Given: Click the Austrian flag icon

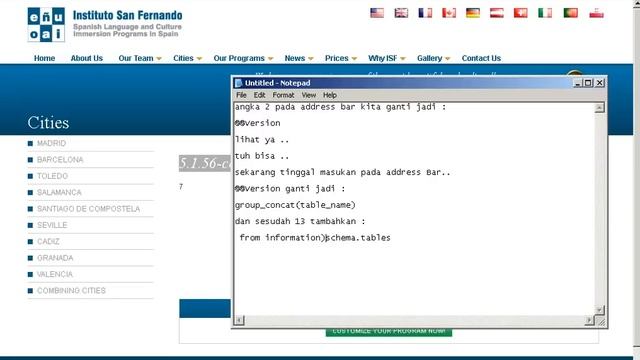Looking at the screenshot, I should [x=497, y=13].
